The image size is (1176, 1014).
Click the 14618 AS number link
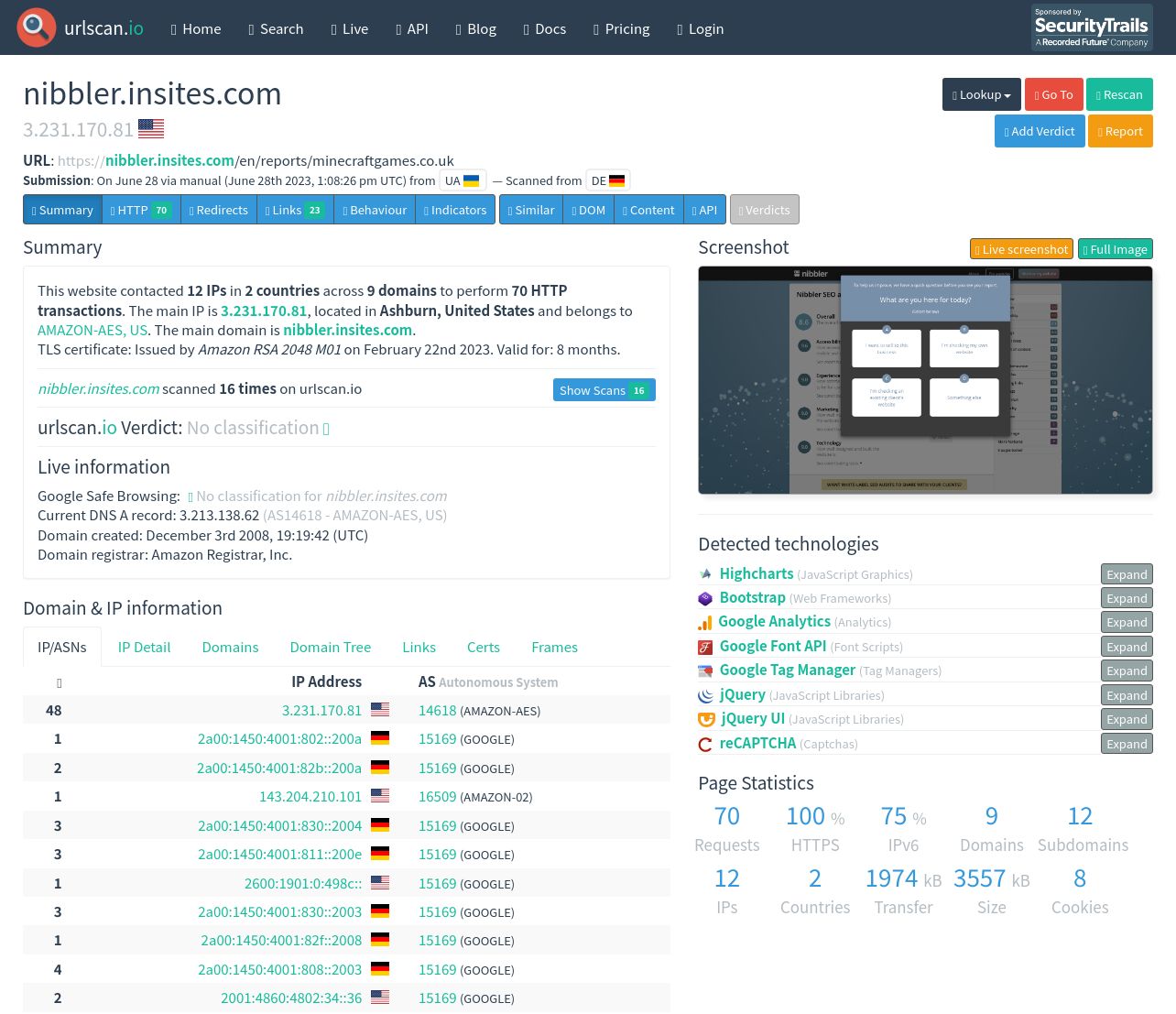pyautogui.click(x=437, y=710)
